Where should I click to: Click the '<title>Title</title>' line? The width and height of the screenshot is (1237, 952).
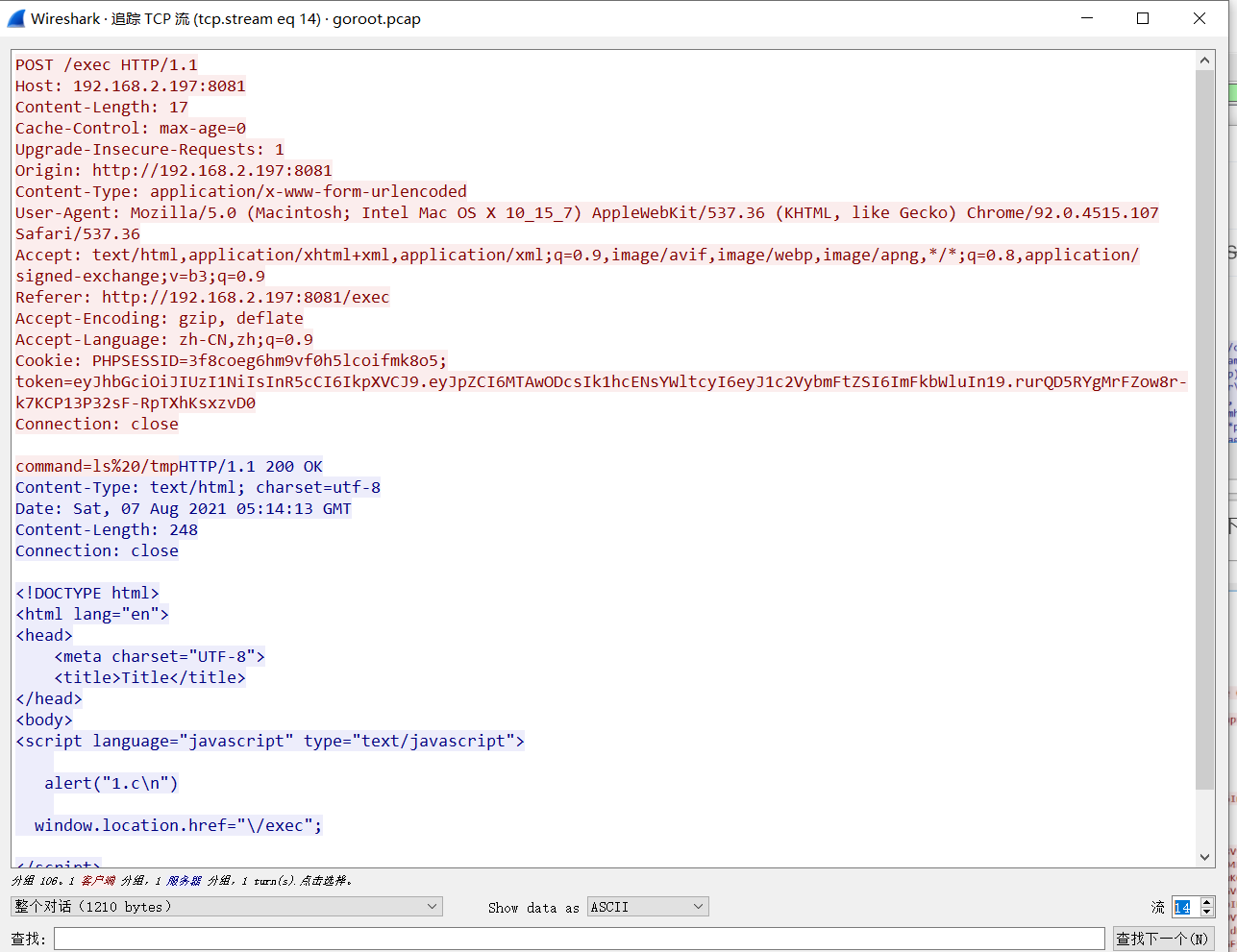(150, 678)
